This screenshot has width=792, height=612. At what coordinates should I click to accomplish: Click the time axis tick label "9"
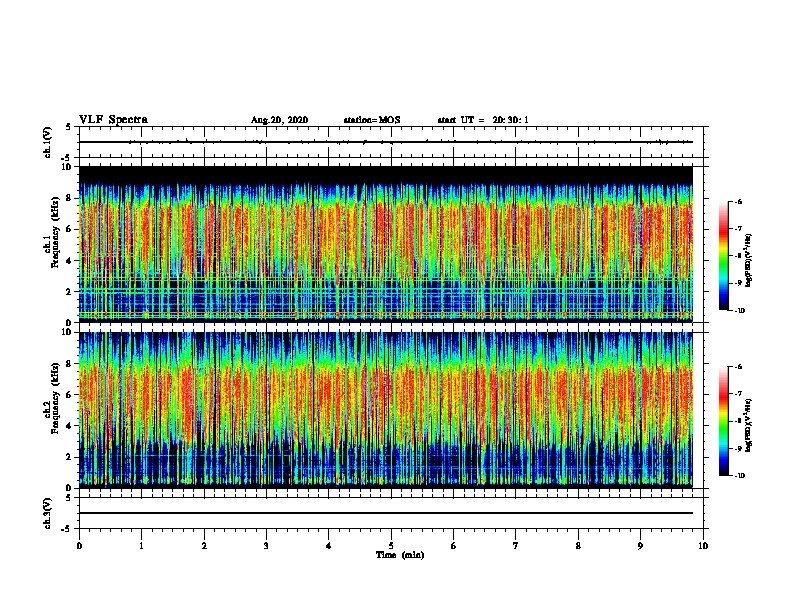(x=640, y=546)
